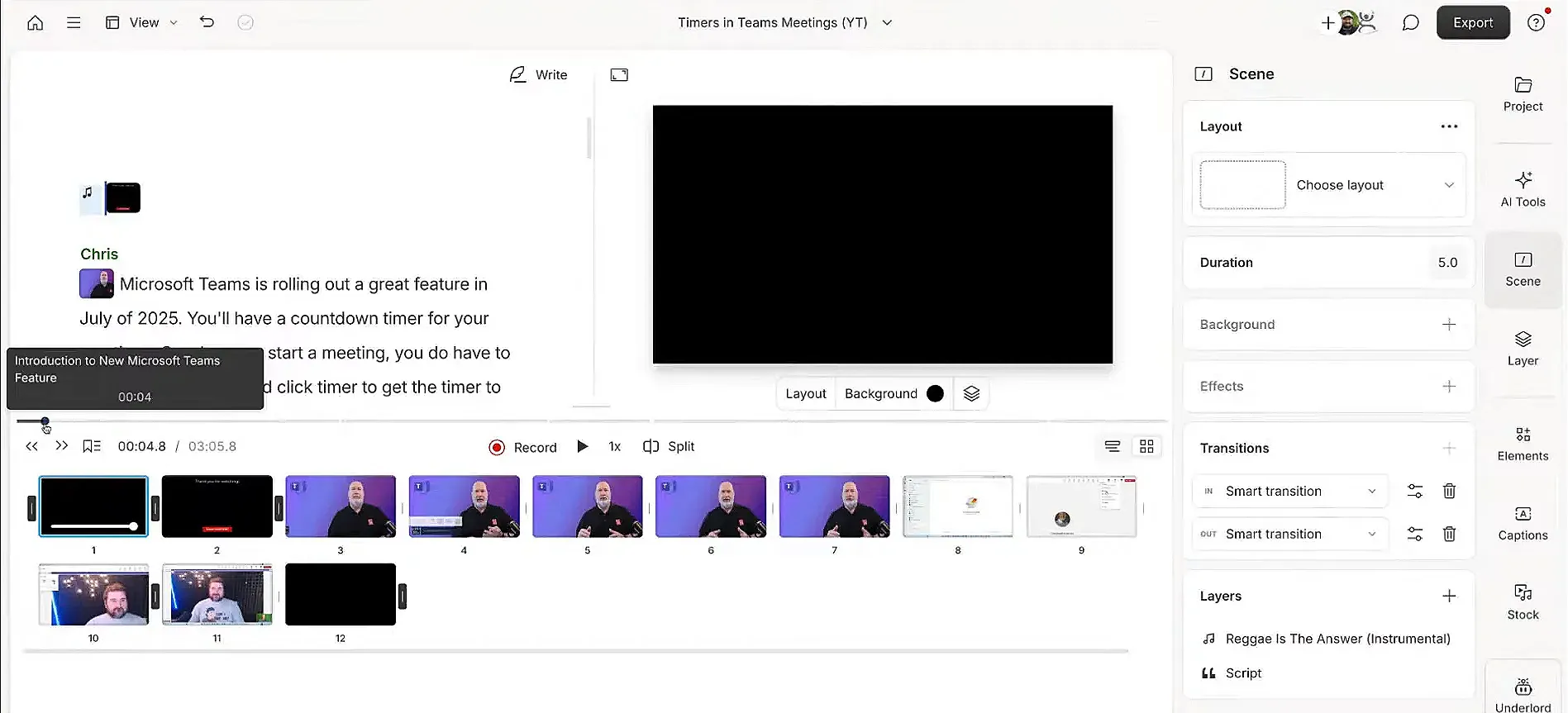Screen dimensions: 1568x713
Task: Toggle the Scene panel sidebar icon
Action: point(1203,74)
